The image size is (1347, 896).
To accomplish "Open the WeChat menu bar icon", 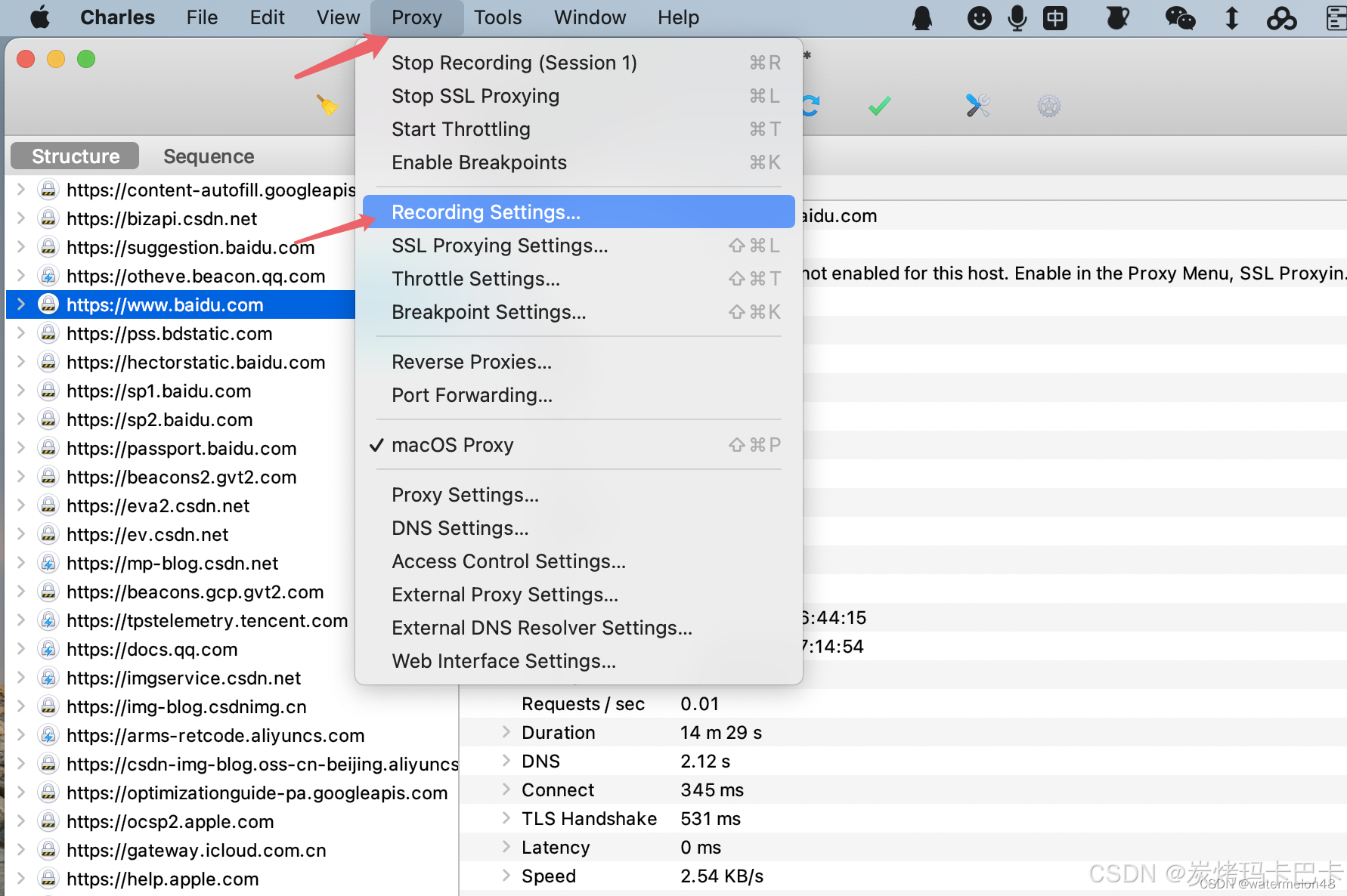I will [x=1180, y=17].
